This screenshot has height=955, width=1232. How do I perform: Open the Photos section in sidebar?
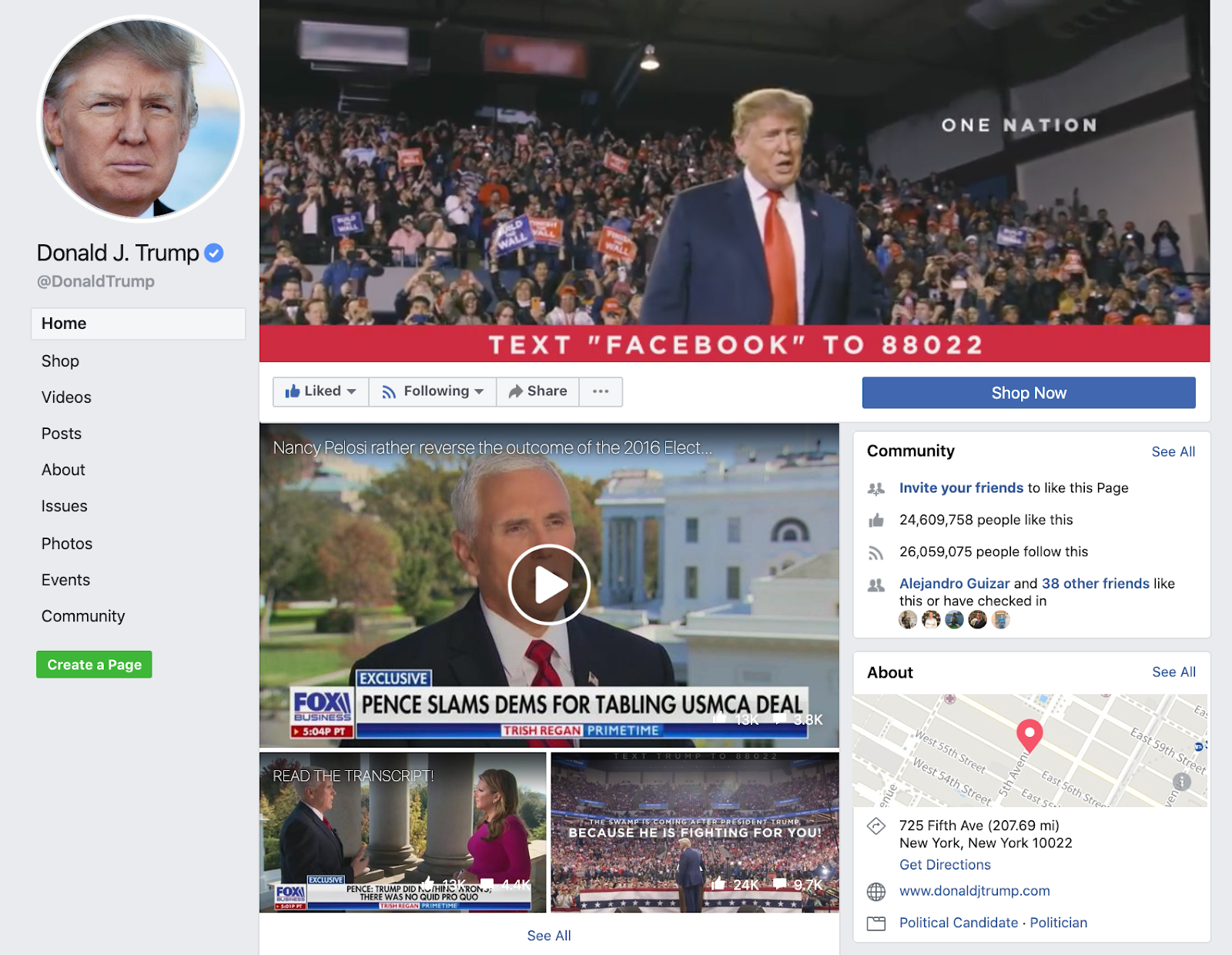point(67,544)
